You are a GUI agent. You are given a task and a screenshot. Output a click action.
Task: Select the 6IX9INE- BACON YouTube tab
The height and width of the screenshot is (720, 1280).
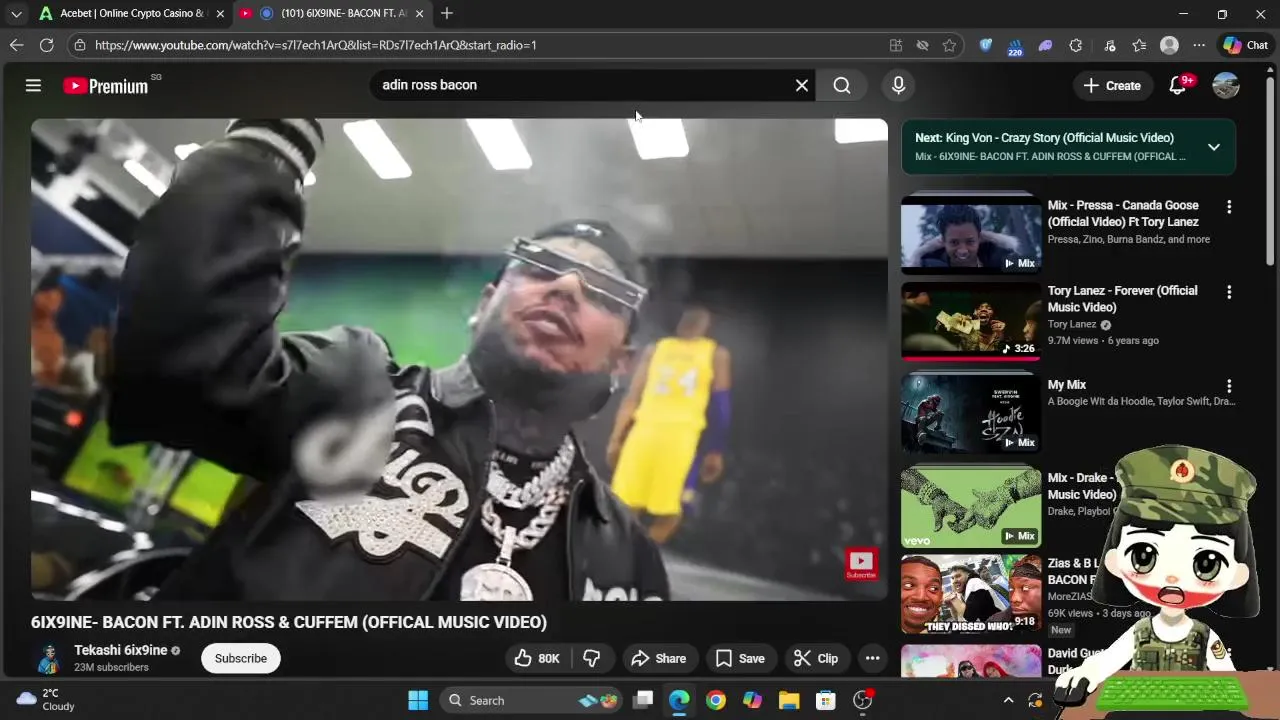(333, 14)
